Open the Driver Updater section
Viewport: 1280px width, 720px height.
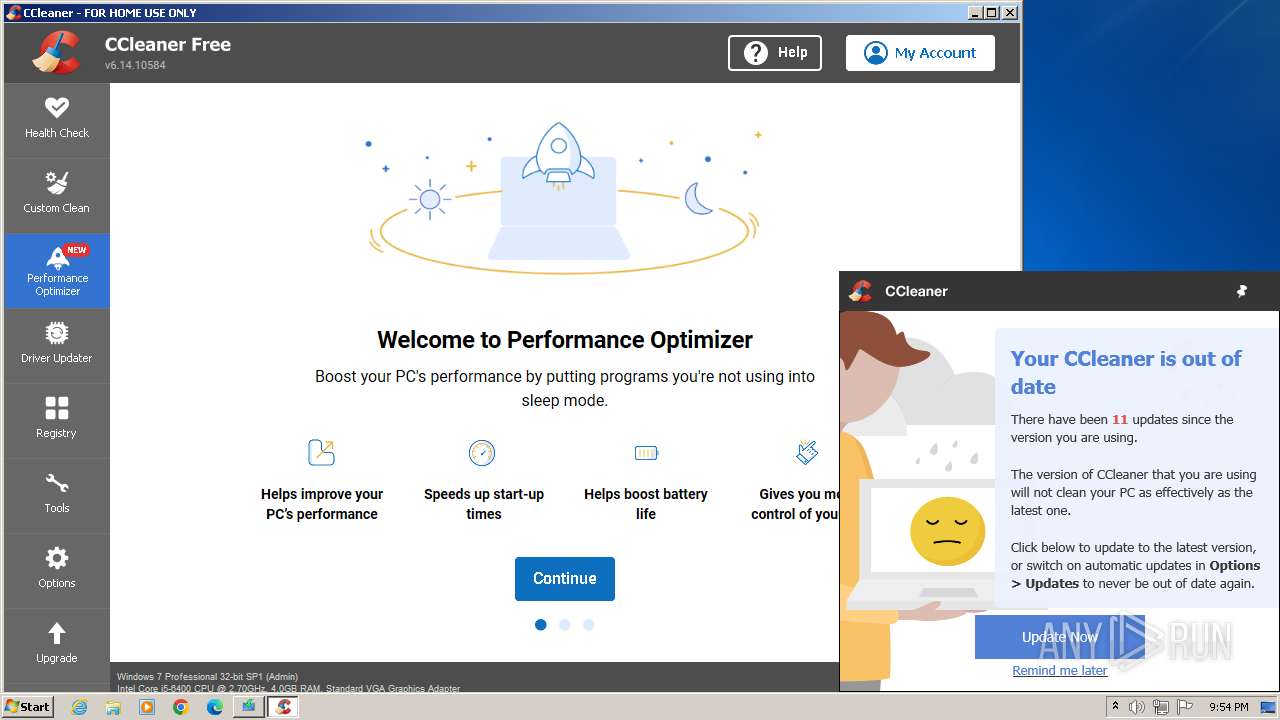pos(57,345)
